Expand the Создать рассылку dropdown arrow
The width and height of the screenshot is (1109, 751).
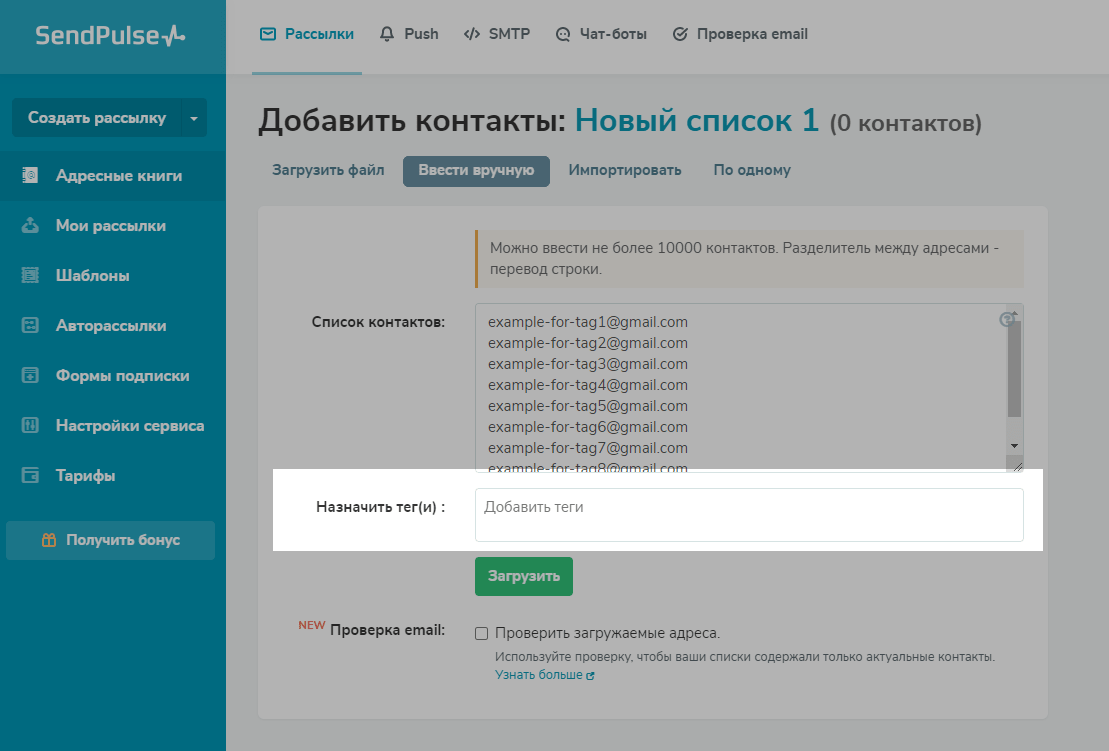pos(194,118)
